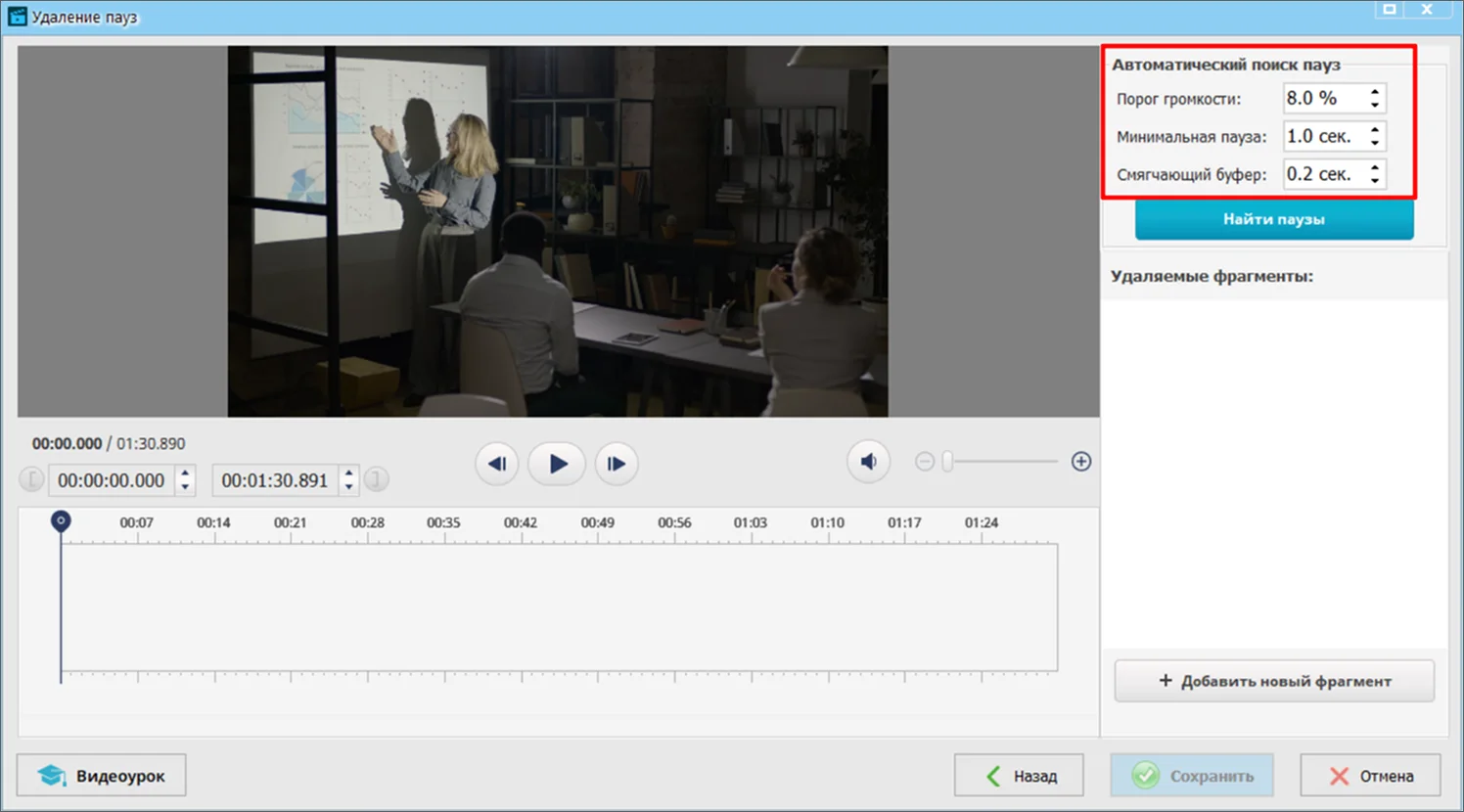Click the start time field 00:00:00.000
Image resolution: width=1464 pixels, height=812 pixels.
point(111,480)
